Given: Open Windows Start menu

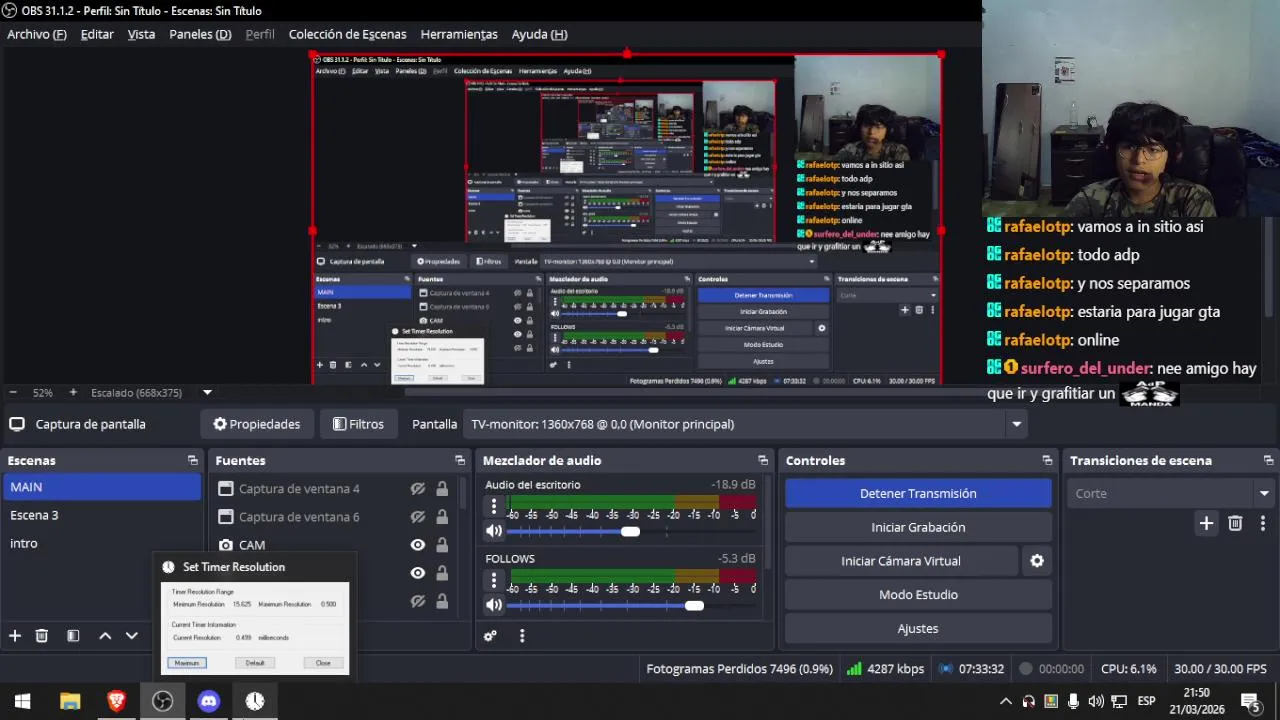Looking at the screenshot, I should 23,701.
